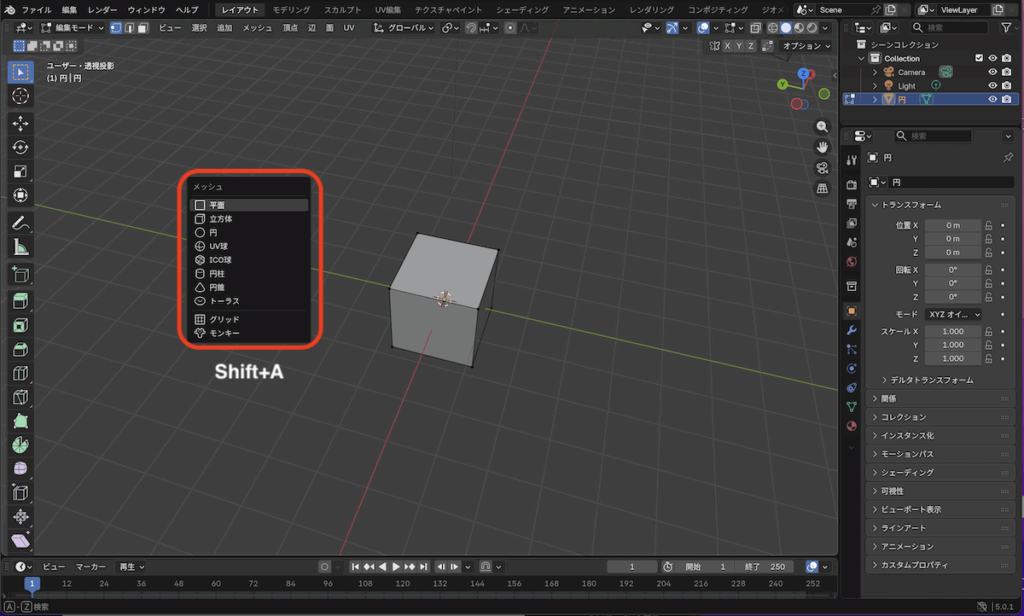Switch to perspective/orthographic grid icon

click(x=822, y=188)
